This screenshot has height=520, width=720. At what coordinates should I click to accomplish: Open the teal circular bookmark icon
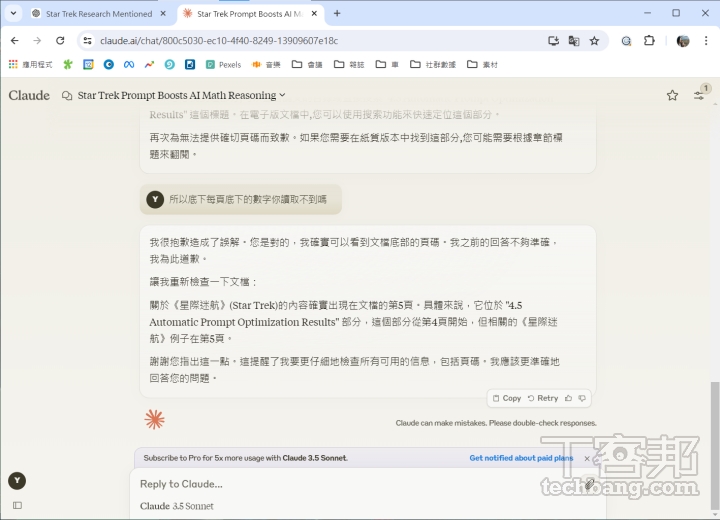click(169, 64)
